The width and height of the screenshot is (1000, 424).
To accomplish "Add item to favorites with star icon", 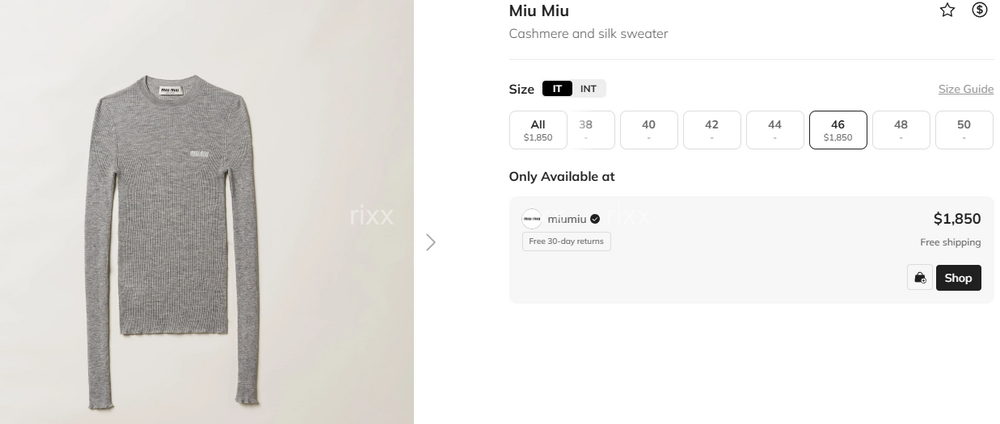I will click(x=947, y=10).
